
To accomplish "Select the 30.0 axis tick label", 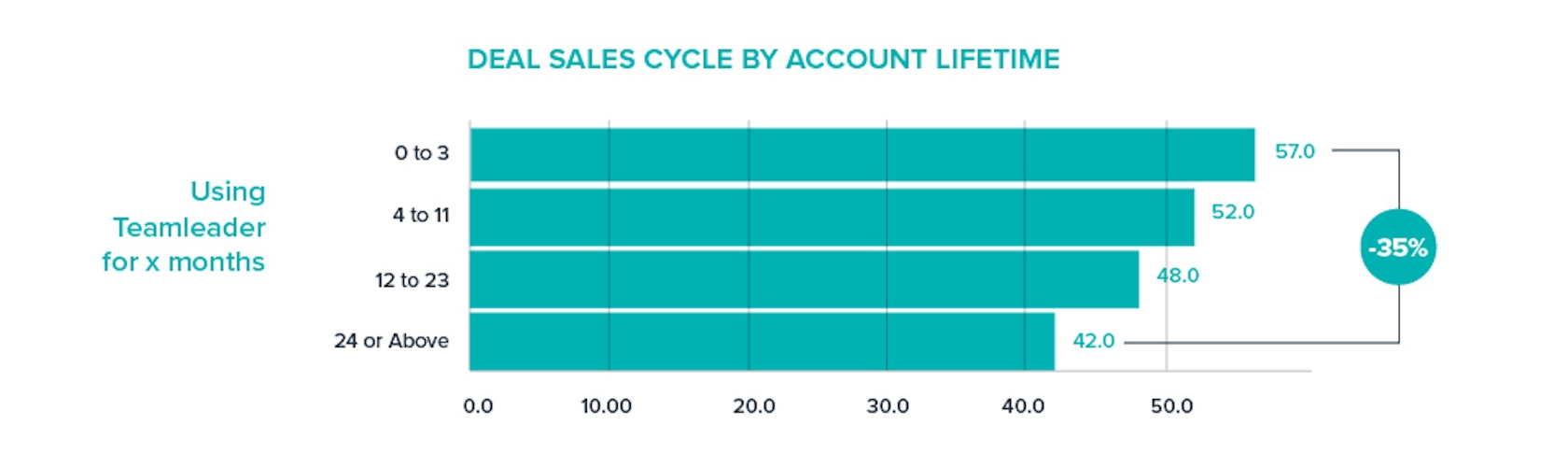I will click(x=887, y=406).
